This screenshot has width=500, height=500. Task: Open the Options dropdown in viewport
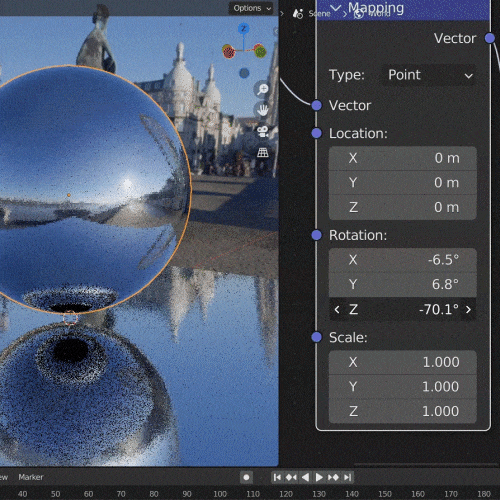[x=251, y=8]
